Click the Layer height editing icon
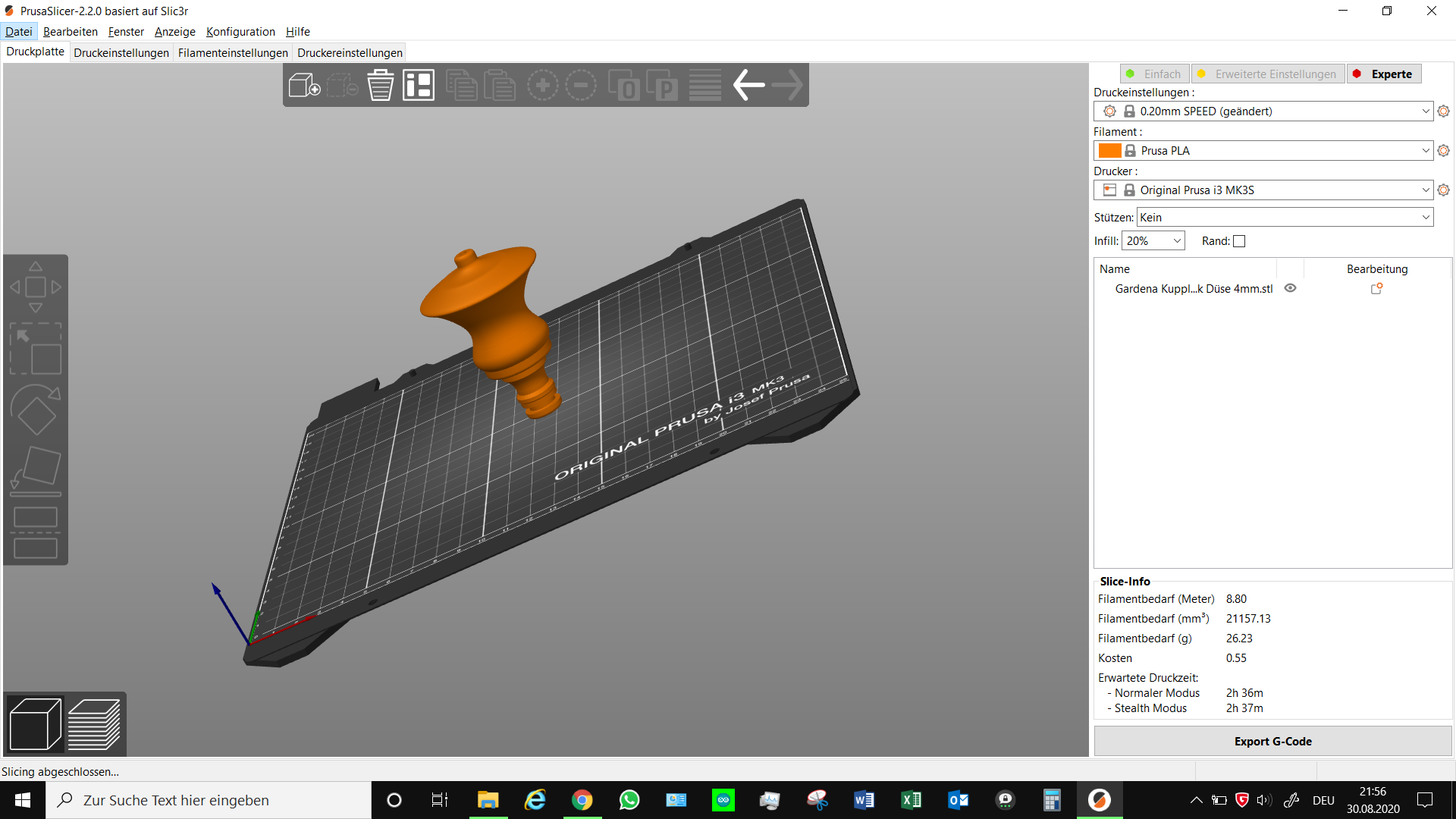The image size is (1456, 819). [x=705, y=85]
